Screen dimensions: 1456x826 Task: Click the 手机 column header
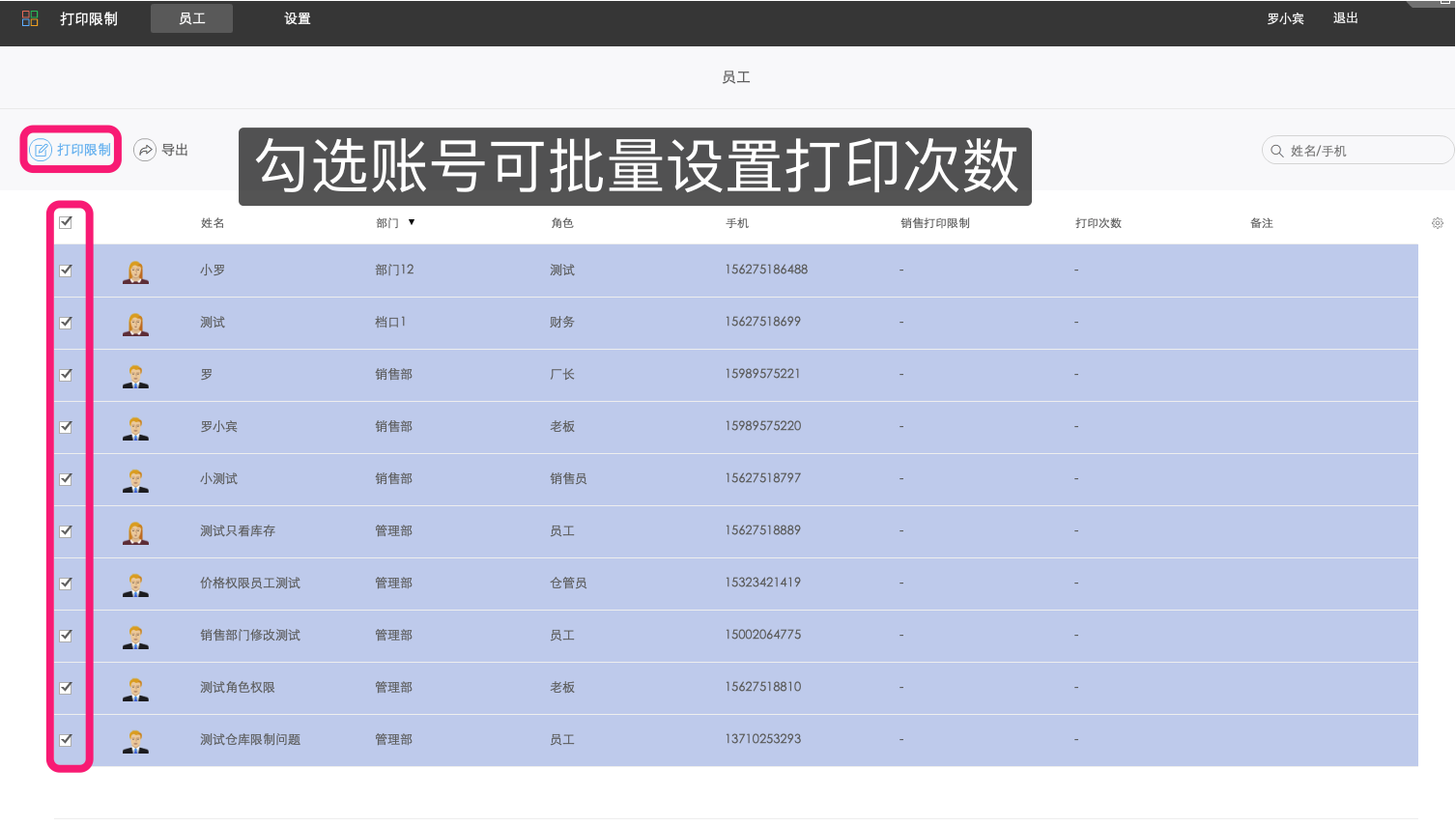(737, 223)
